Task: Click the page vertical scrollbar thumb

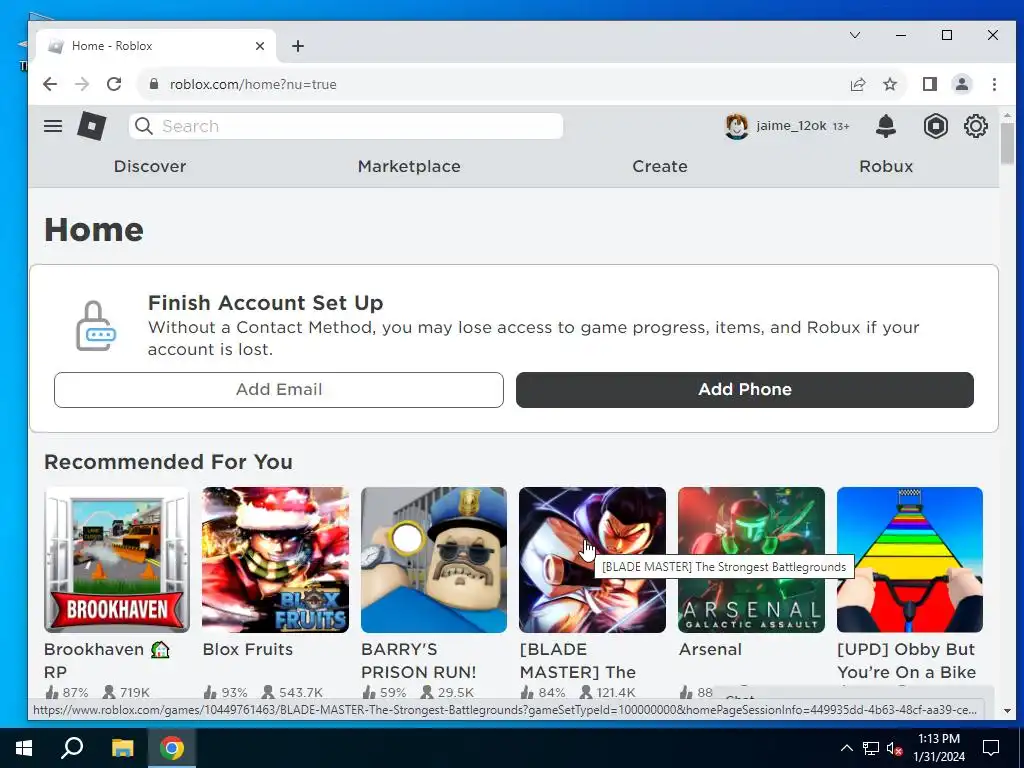Action: point(1006,144)
